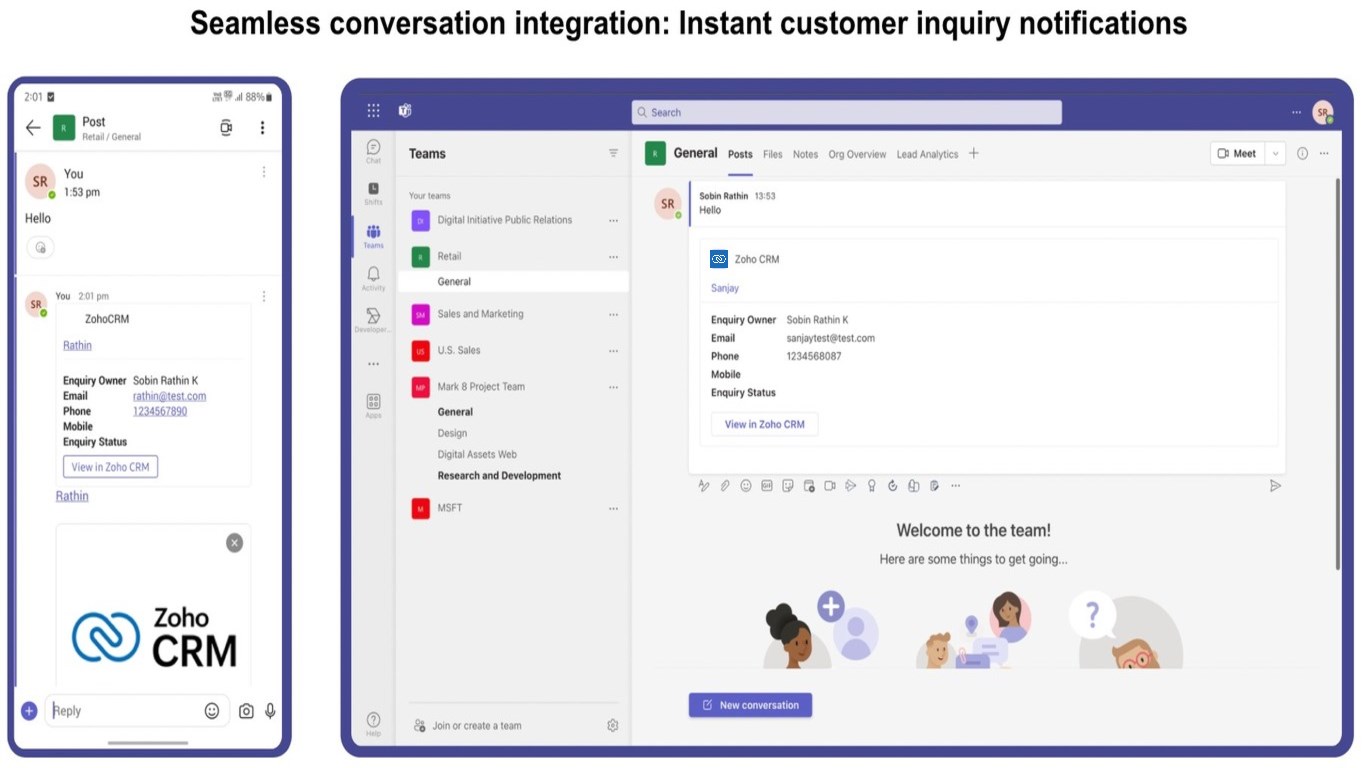Start a New conversation
Viewport: 1366px width, 768px height.
[x=750, y=705]
